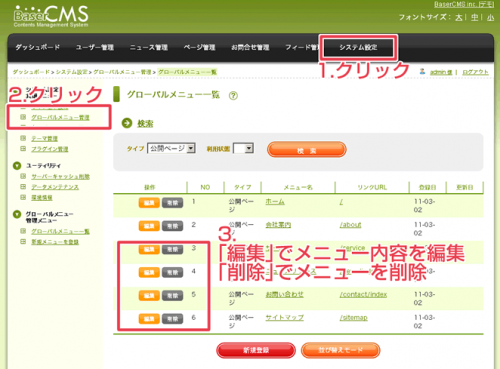Click the /about URL link
The height and width of the screenshot is (369, 500).
pos(350,225)
